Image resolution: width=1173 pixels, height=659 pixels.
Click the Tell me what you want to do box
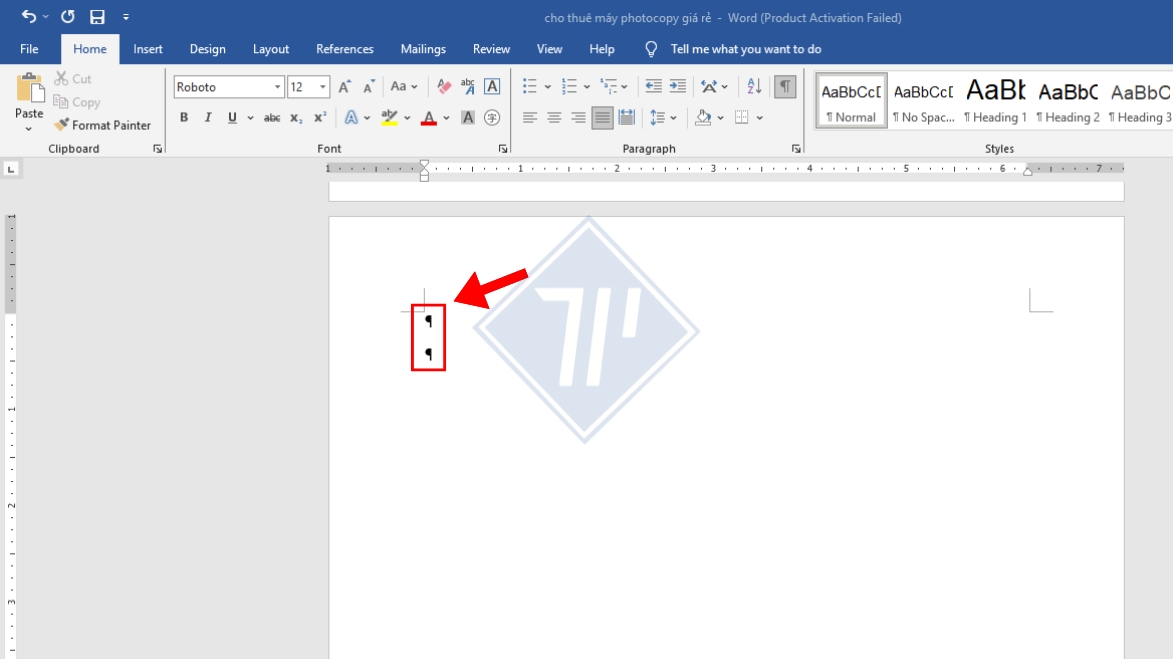(x=745, y=49)
